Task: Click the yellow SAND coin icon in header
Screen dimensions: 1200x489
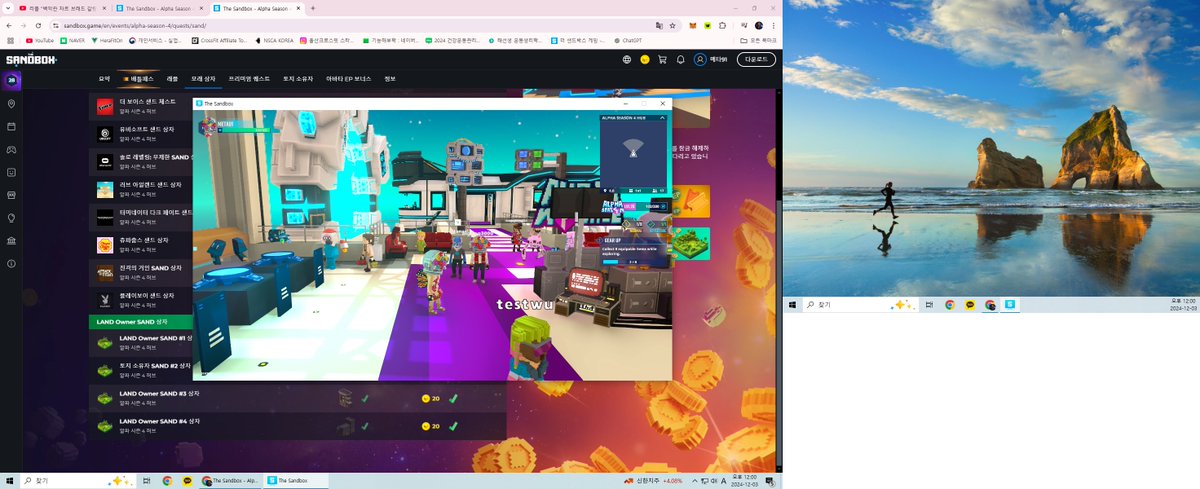Action: (645, 59)
